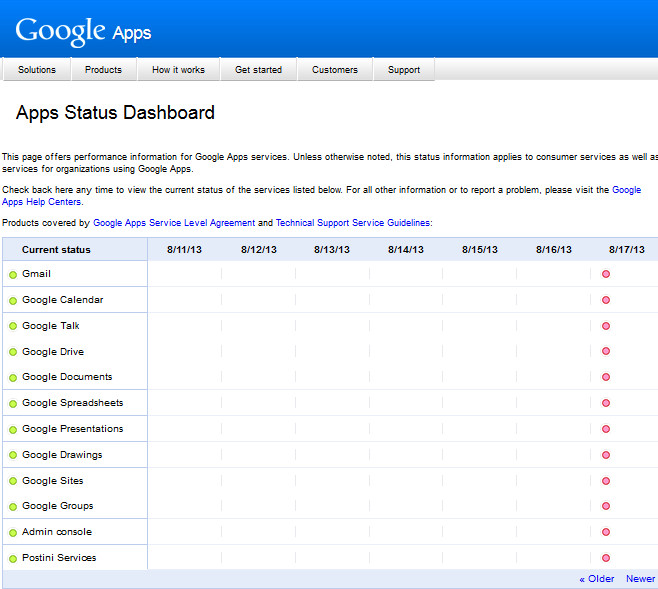
Task: Click the Google Groups service name
Action: pos(57,506)
